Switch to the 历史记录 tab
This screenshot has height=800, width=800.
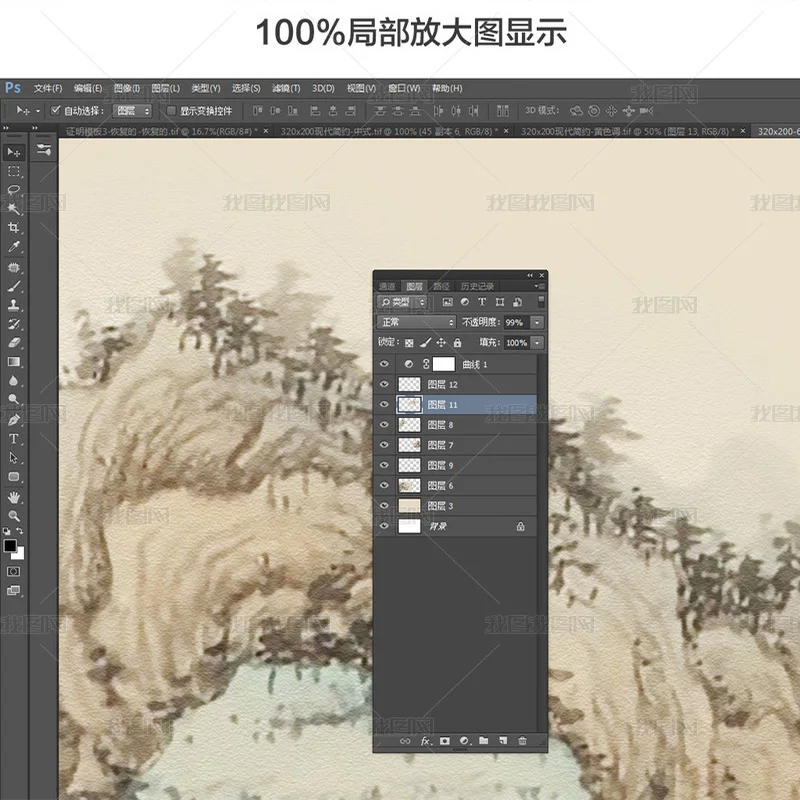click(477, 286)
